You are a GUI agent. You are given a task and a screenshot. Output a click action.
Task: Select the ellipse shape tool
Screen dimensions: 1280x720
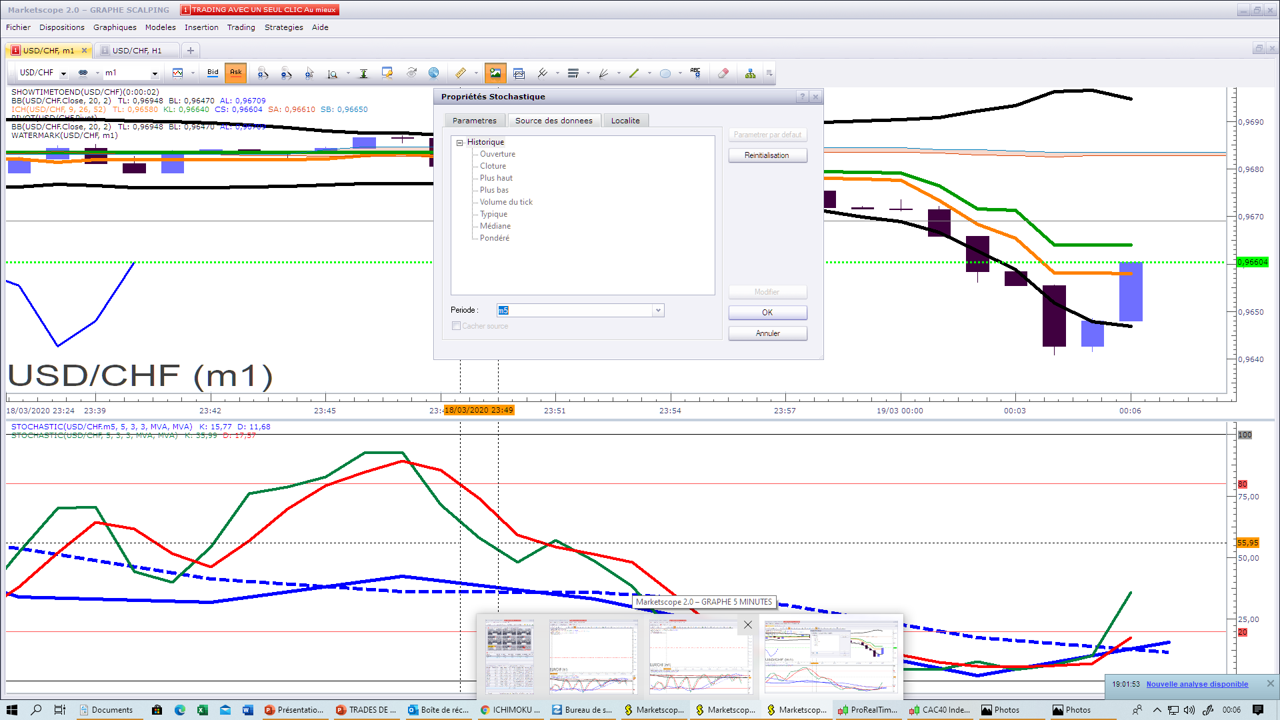665,73
